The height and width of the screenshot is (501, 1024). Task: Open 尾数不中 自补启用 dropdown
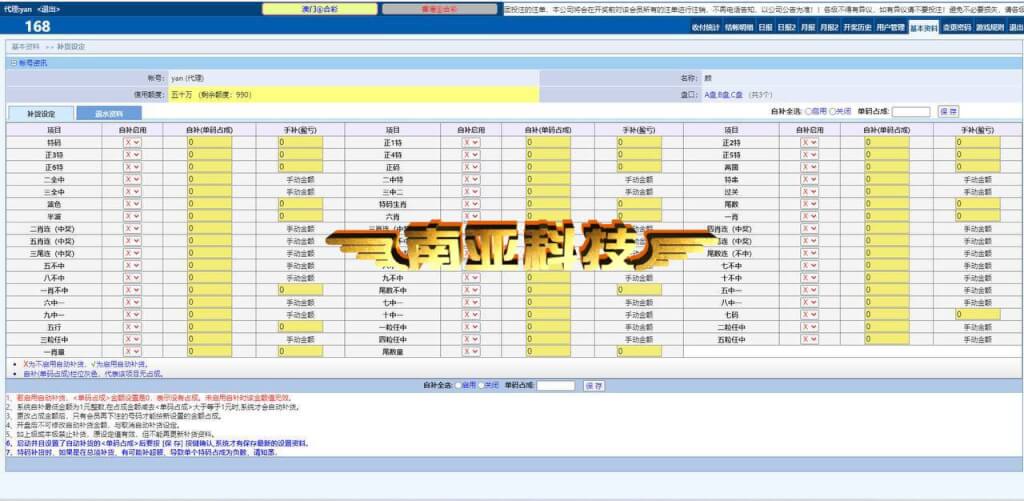(471, 290)
